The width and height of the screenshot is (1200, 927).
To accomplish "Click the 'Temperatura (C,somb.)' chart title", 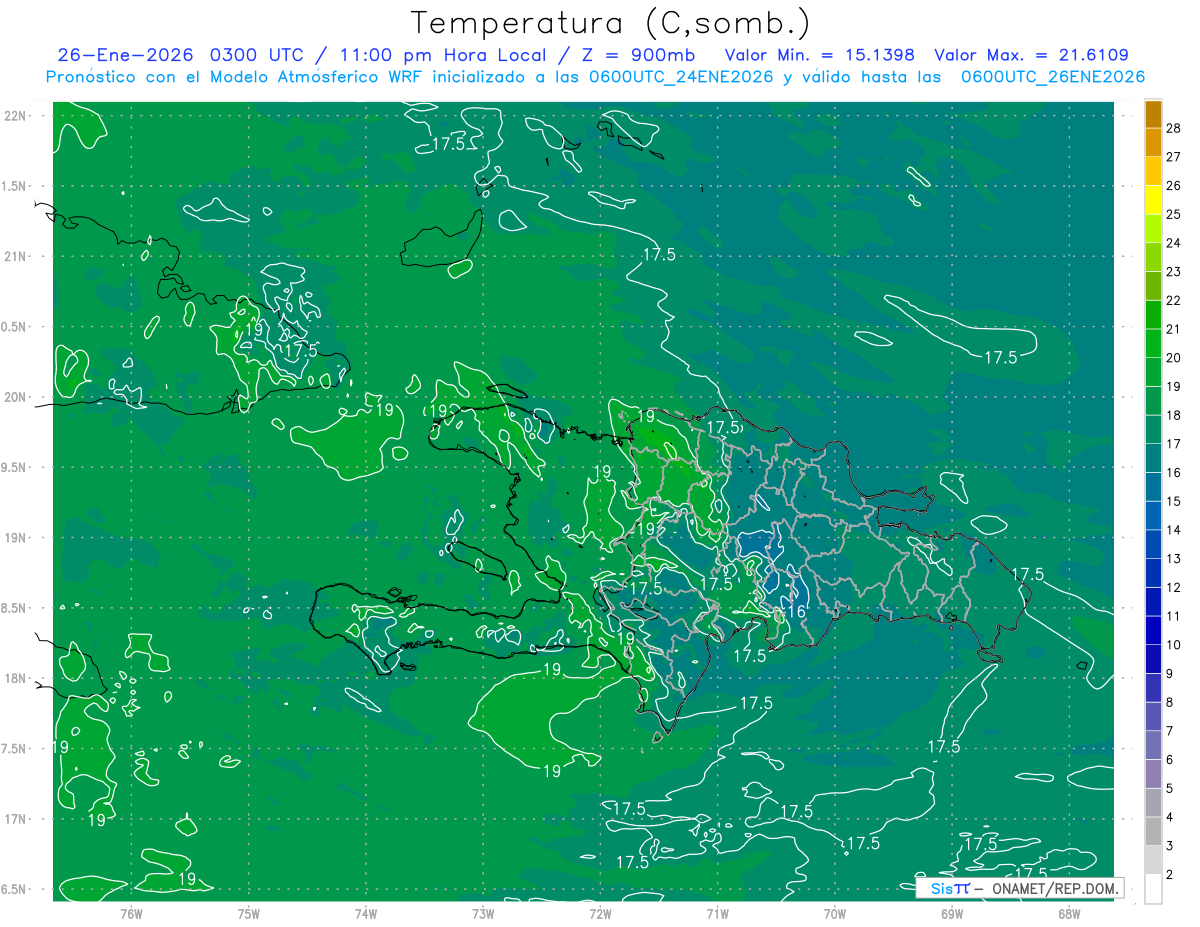I will click(x=611, y=24).
